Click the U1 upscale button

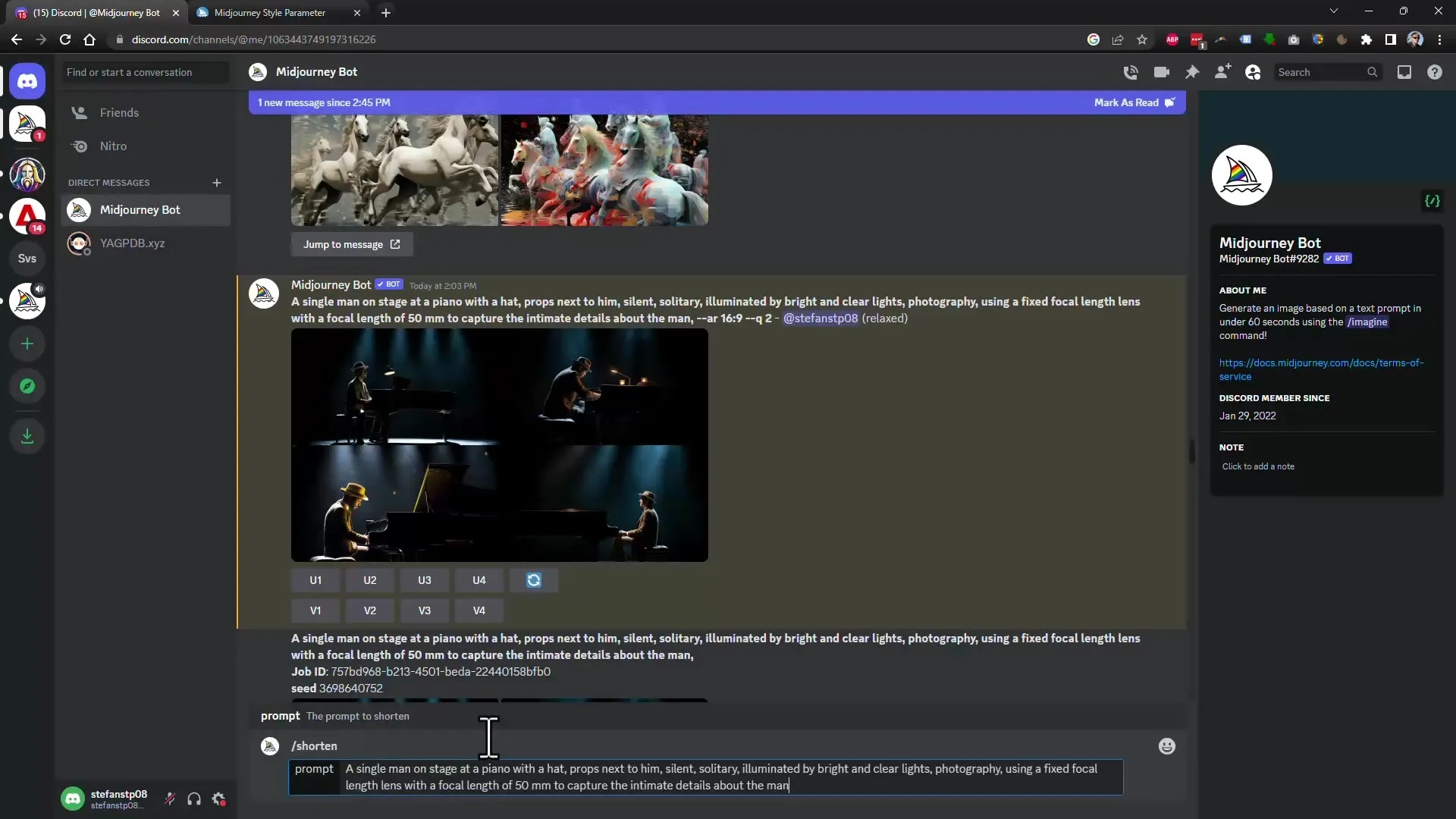(x=316, y=580)
